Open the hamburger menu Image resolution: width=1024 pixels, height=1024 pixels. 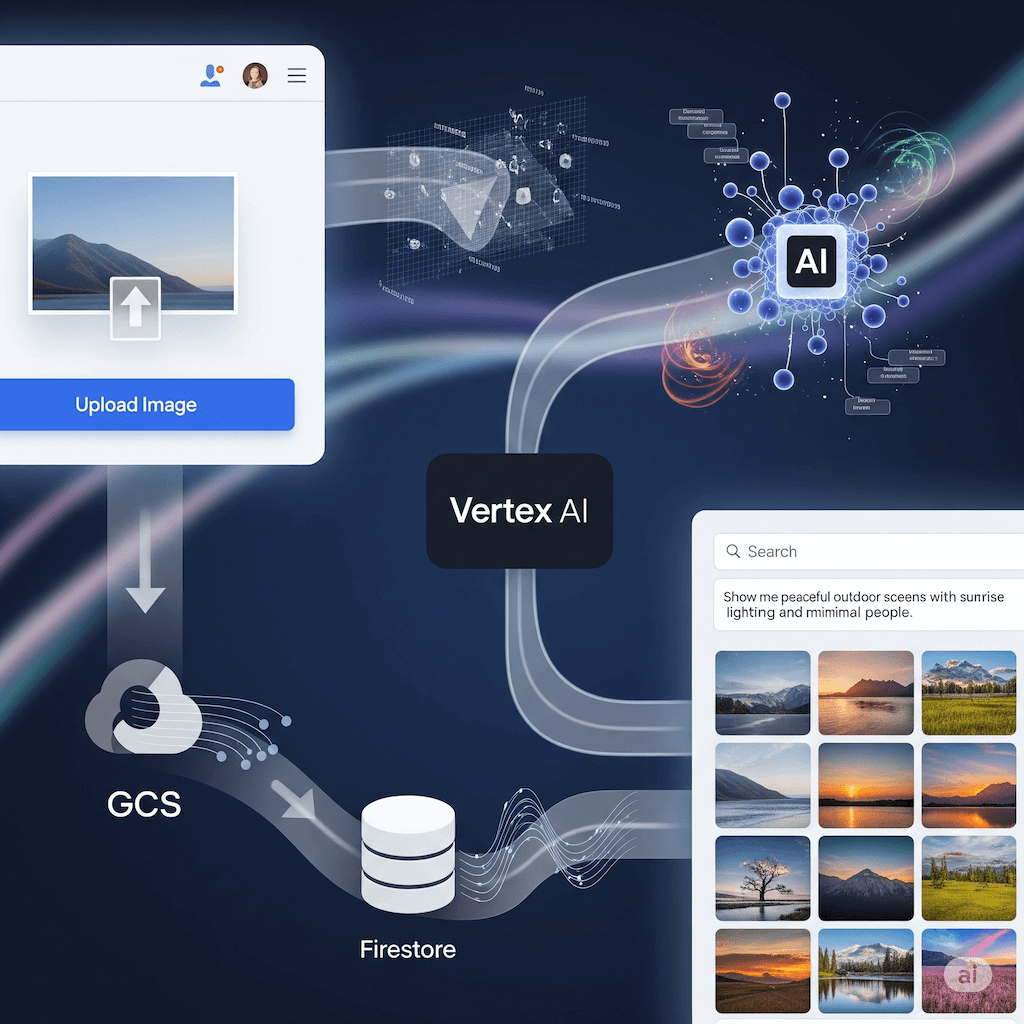pos(297,76)
